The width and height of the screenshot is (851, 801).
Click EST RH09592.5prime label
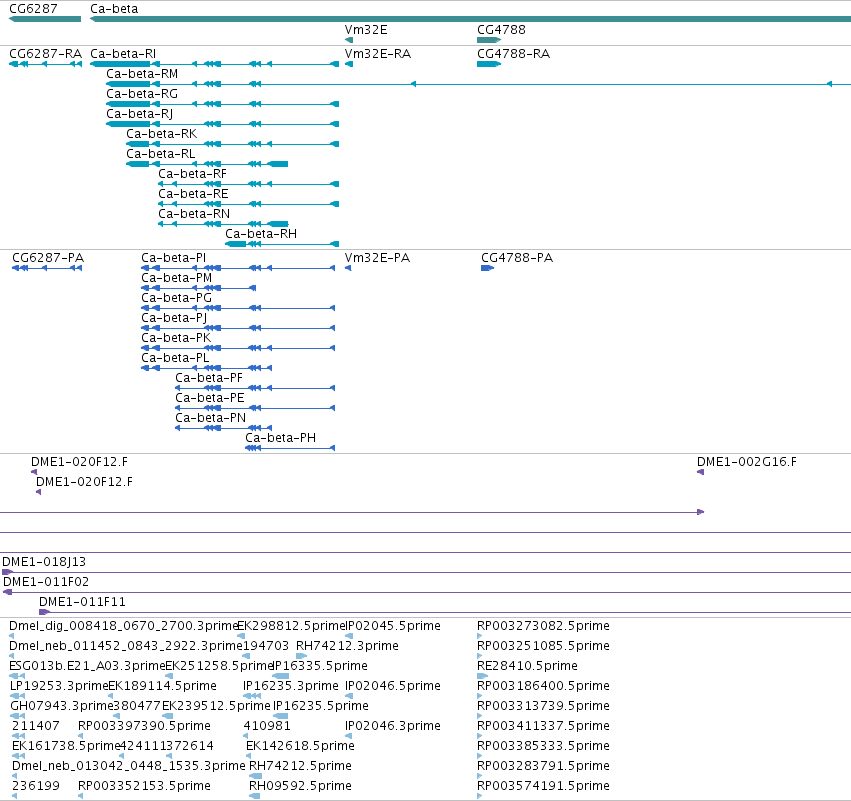pyautogui.click(x=300, y=786)
